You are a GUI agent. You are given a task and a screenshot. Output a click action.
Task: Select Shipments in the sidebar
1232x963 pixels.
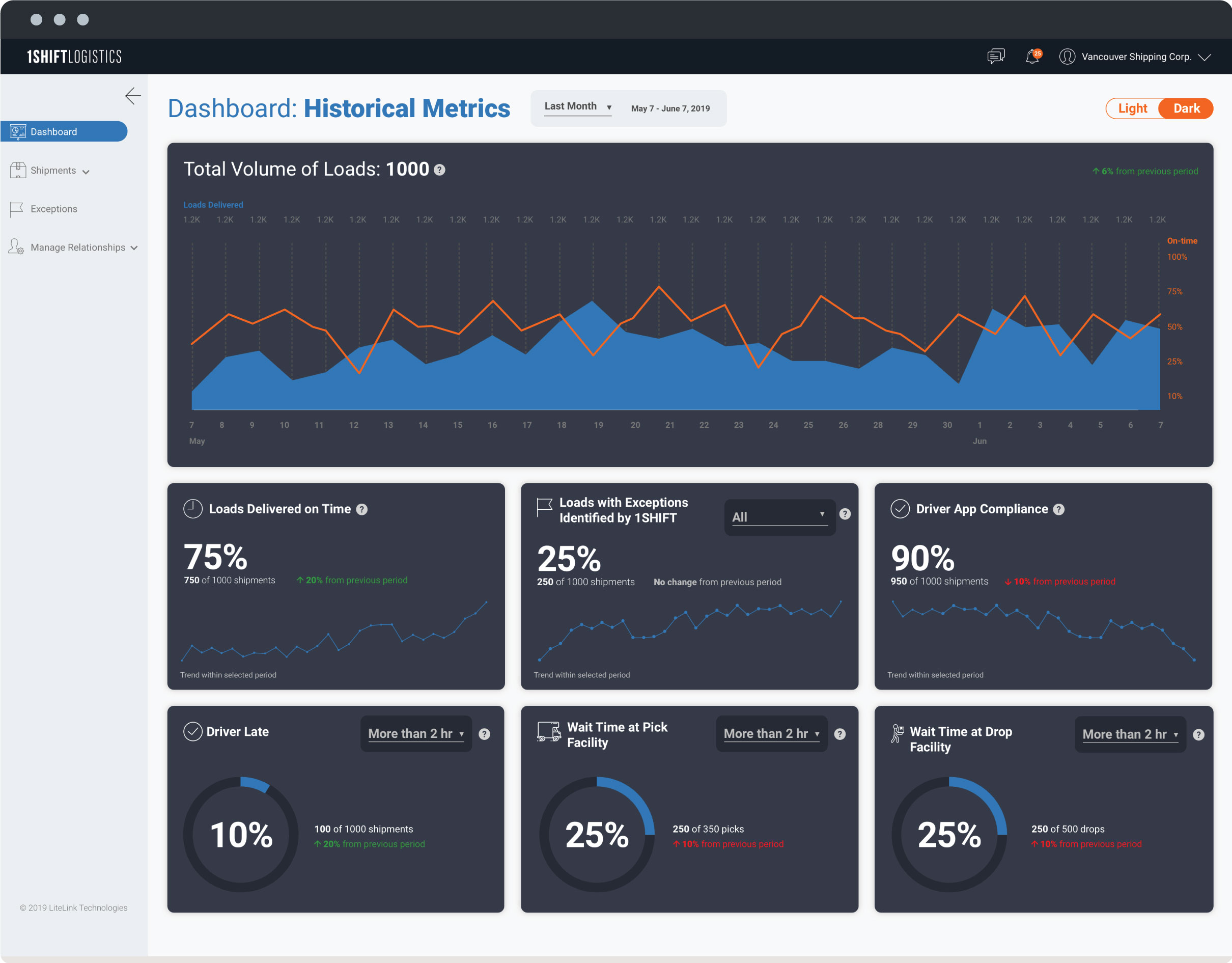point(53,171)
